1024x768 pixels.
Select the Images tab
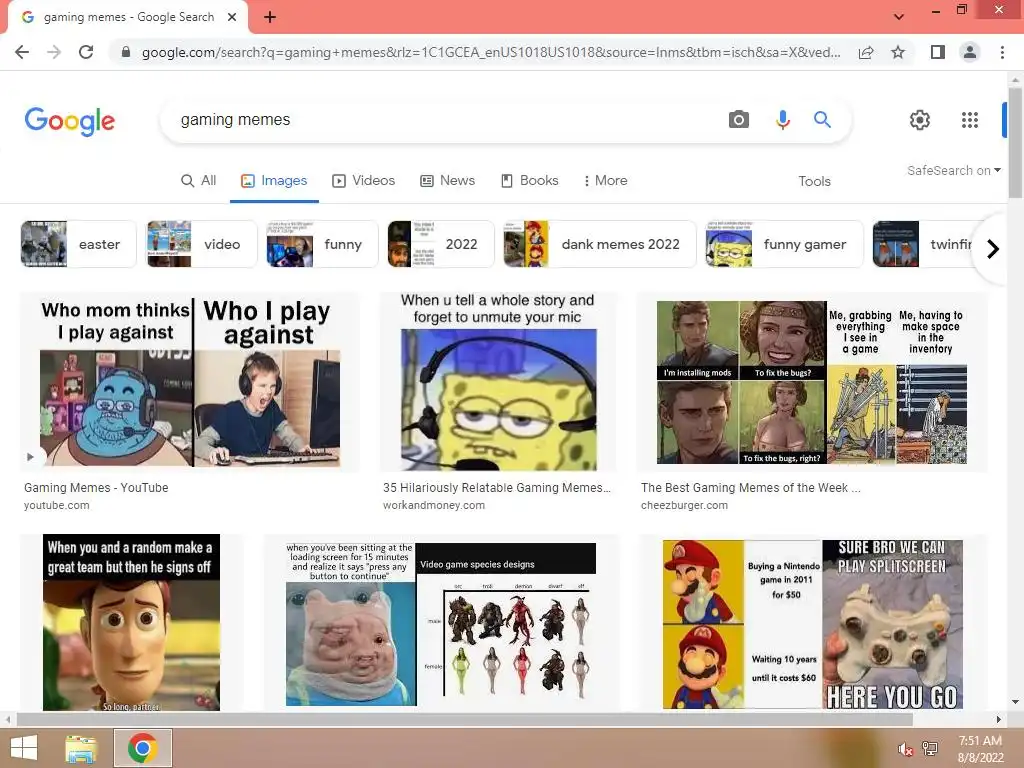click(x=274, y=180)
